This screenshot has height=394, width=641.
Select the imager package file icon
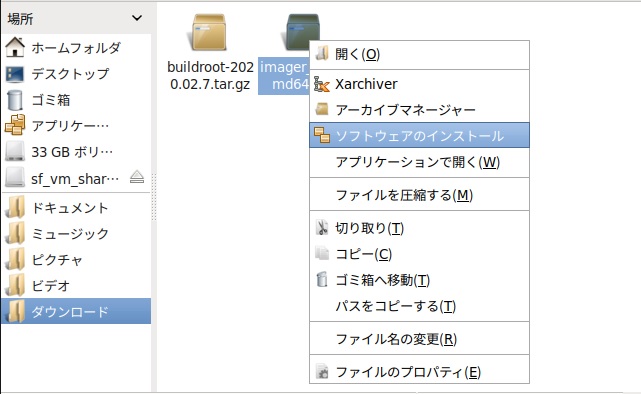pyautogui.click(x=302, y=31)
